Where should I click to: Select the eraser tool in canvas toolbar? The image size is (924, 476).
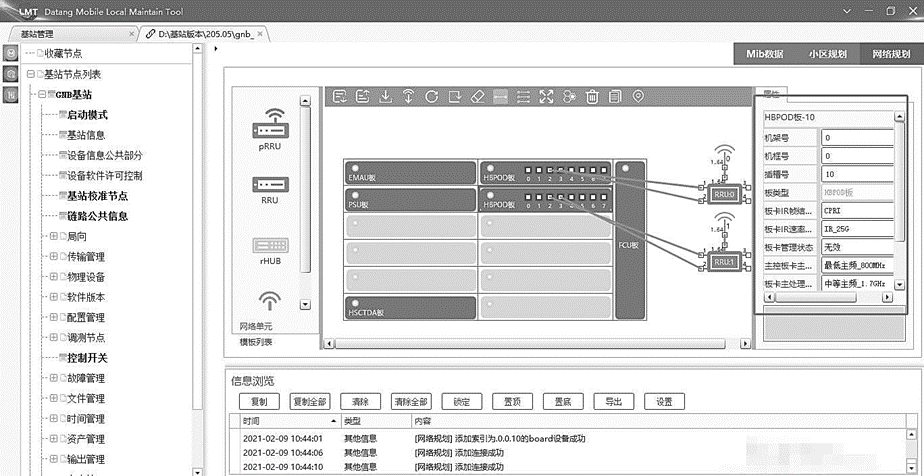(x=477, y=97)
